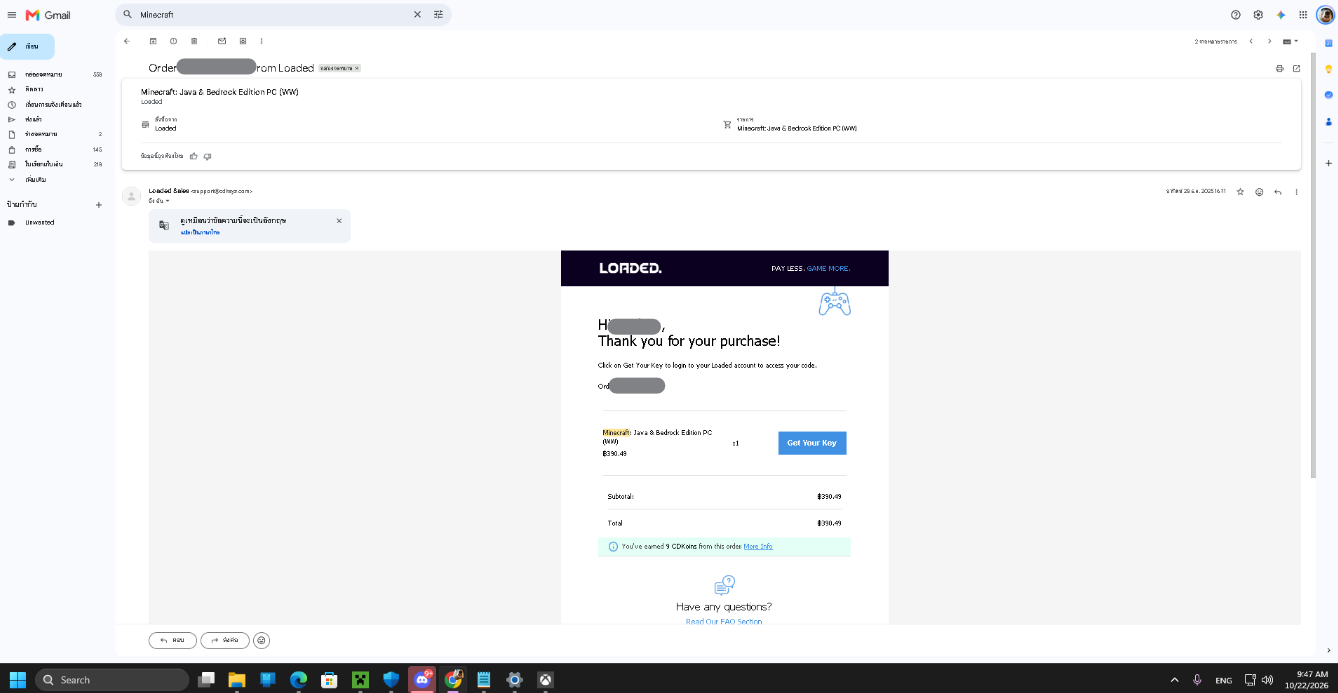Click the Reply button below the email
The image size is (1338, 693).
point(172,640)
